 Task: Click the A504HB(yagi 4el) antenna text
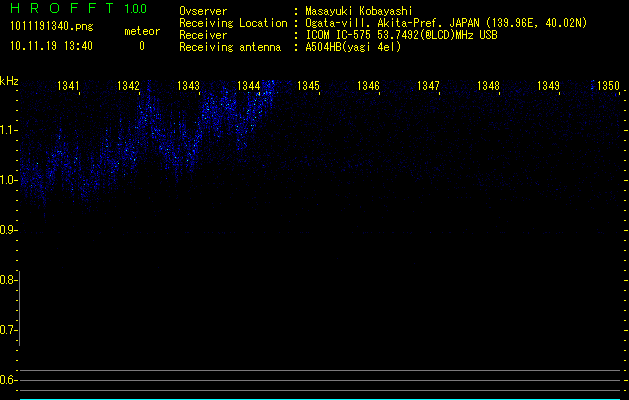(x=353, y=47)
